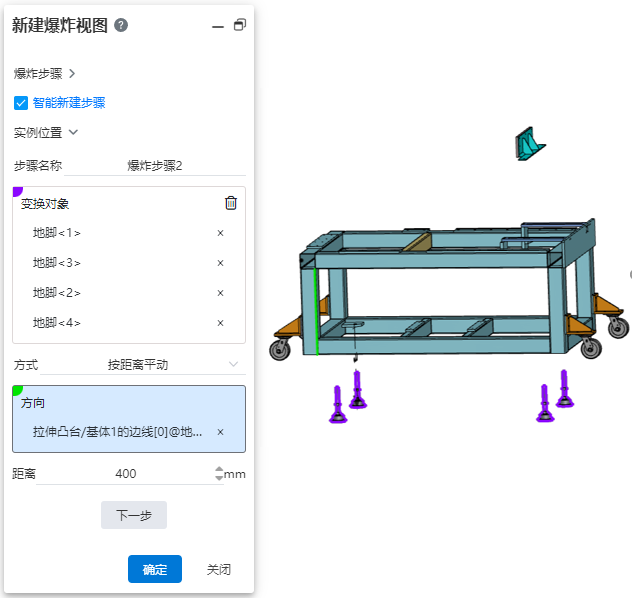632x598 pixels.
Task: Confirm with the 确定 button
Action: [x=155, y=569]
